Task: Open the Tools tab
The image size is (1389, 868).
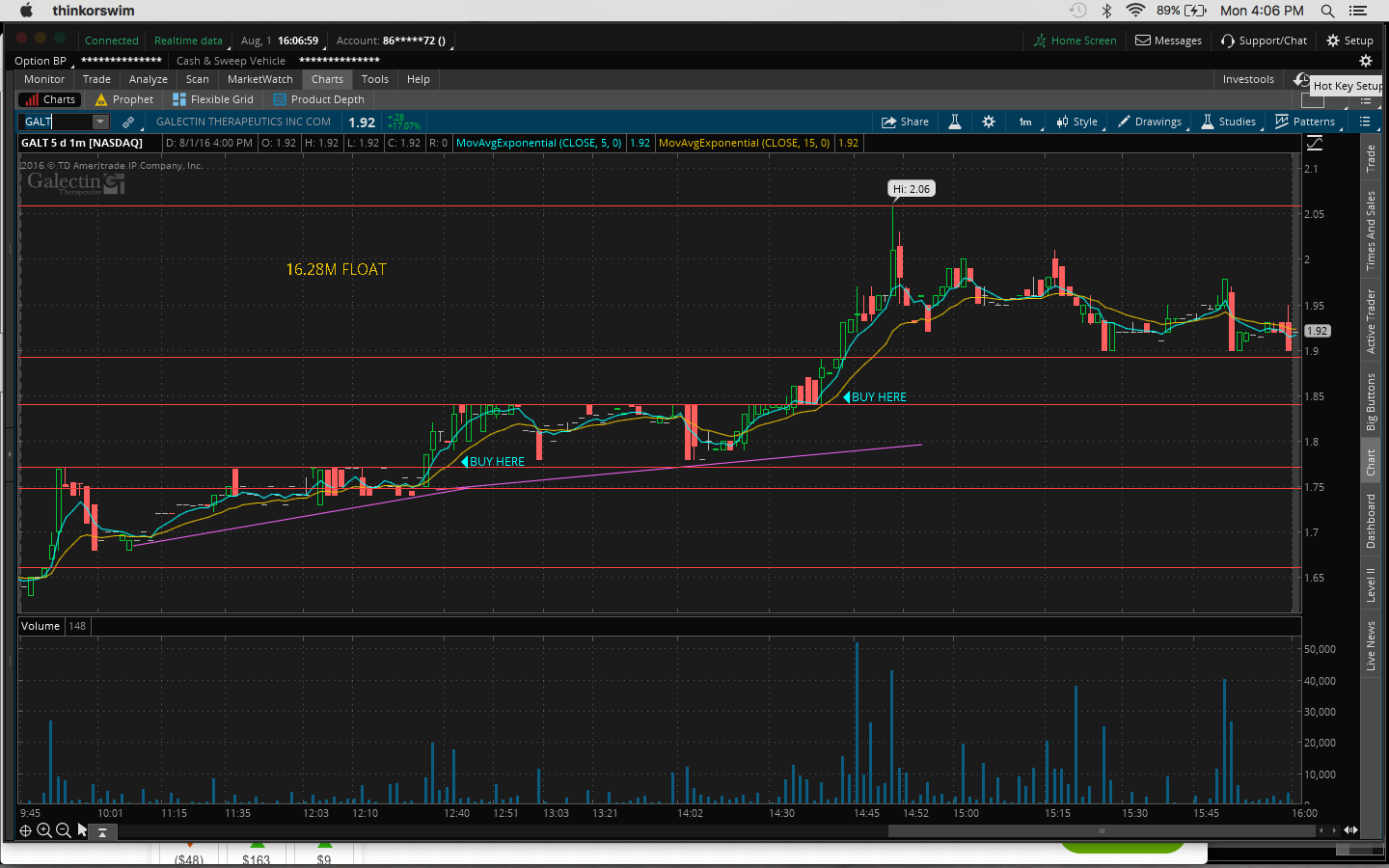Action: click(x=375, y=79)
